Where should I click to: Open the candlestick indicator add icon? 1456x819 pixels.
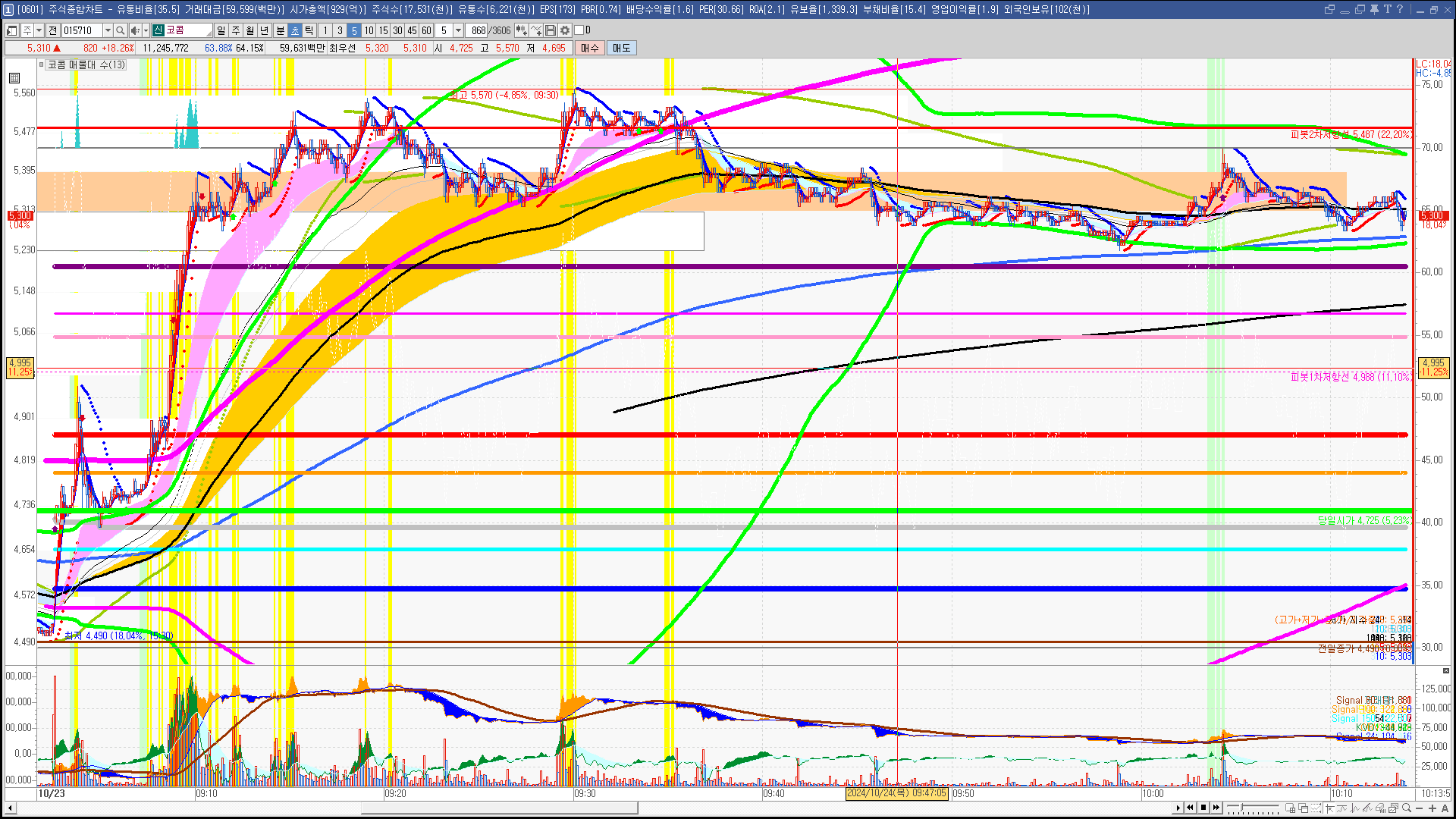(521, 30)
